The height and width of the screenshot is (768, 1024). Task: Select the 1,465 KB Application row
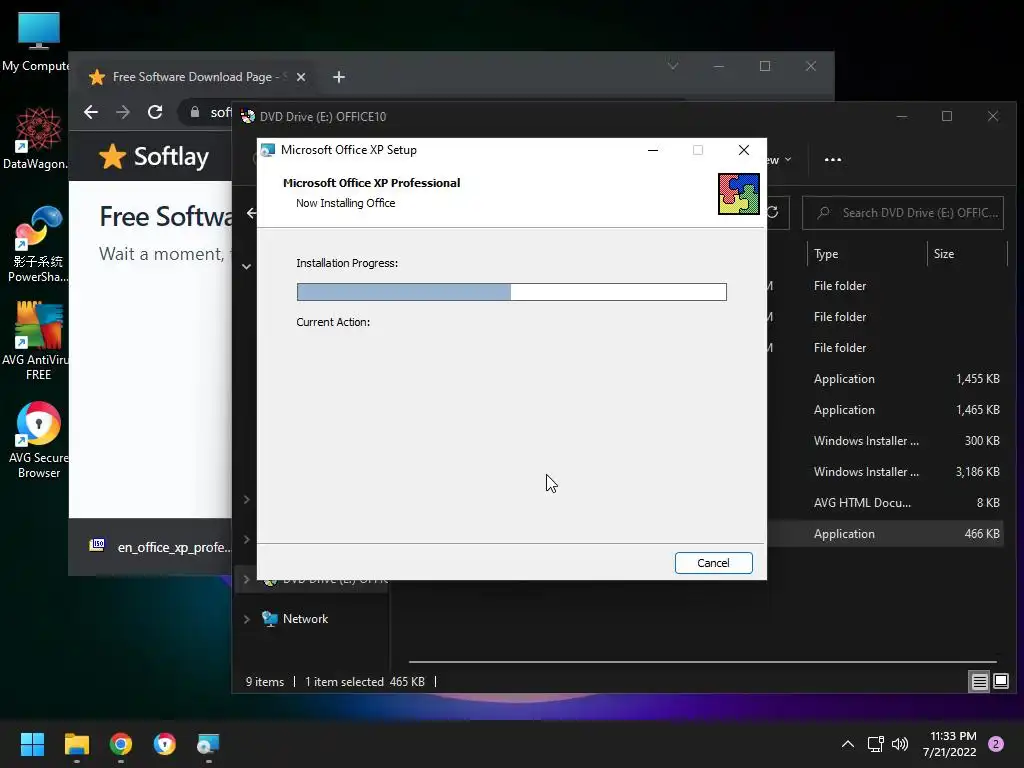point(885,410)
